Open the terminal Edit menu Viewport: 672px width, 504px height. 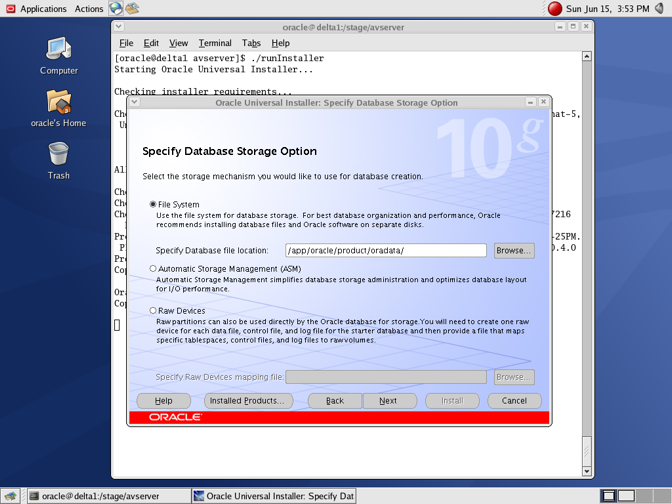click(151, 43)
